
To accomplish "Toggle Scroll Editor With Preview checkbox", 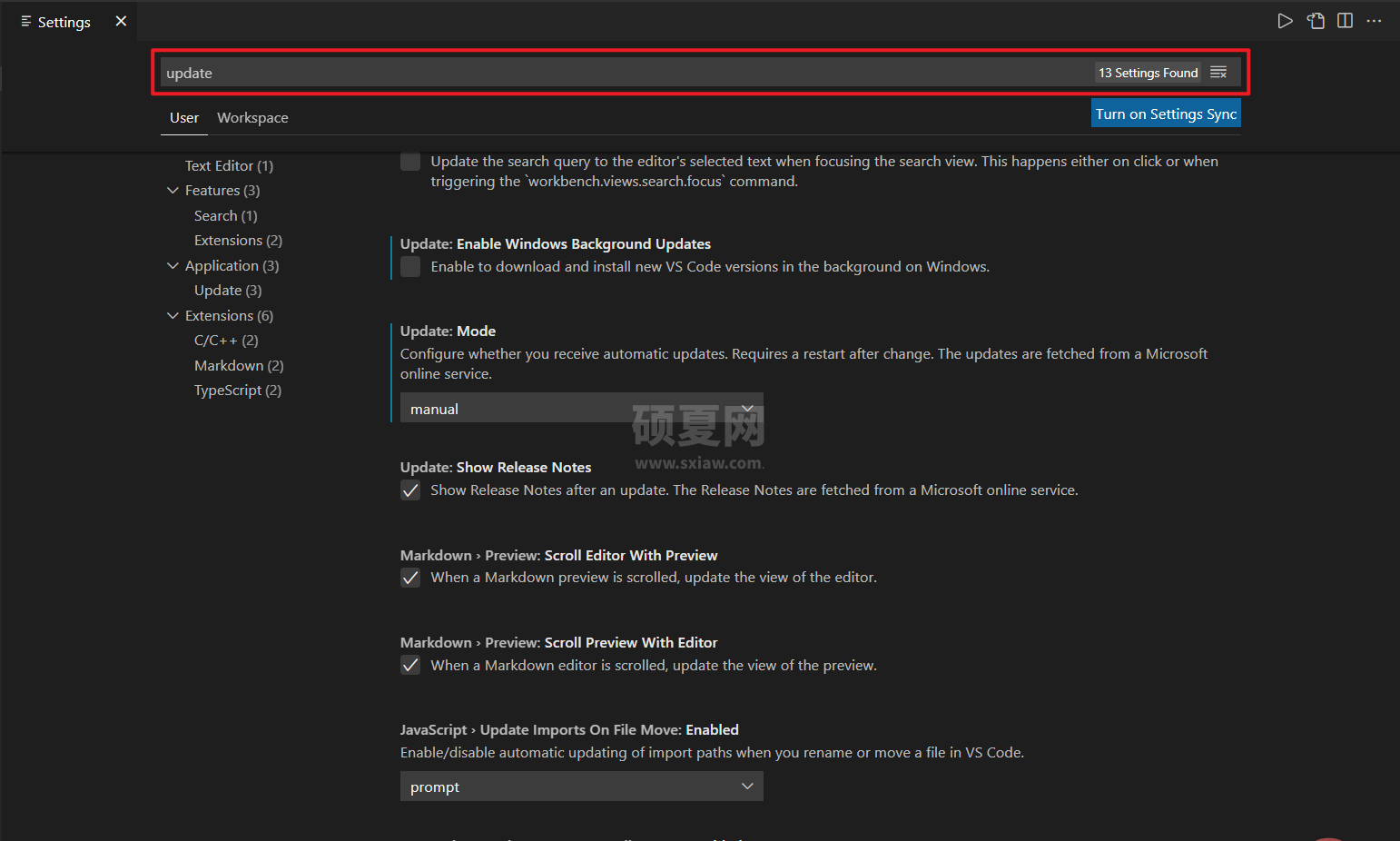I will [x=410, y=578].
